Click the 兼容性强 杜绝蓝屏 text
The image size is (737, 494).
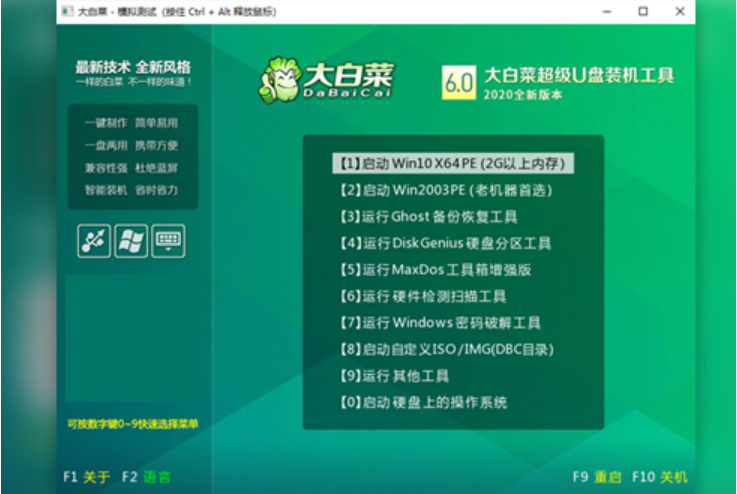tap(131, 168)
